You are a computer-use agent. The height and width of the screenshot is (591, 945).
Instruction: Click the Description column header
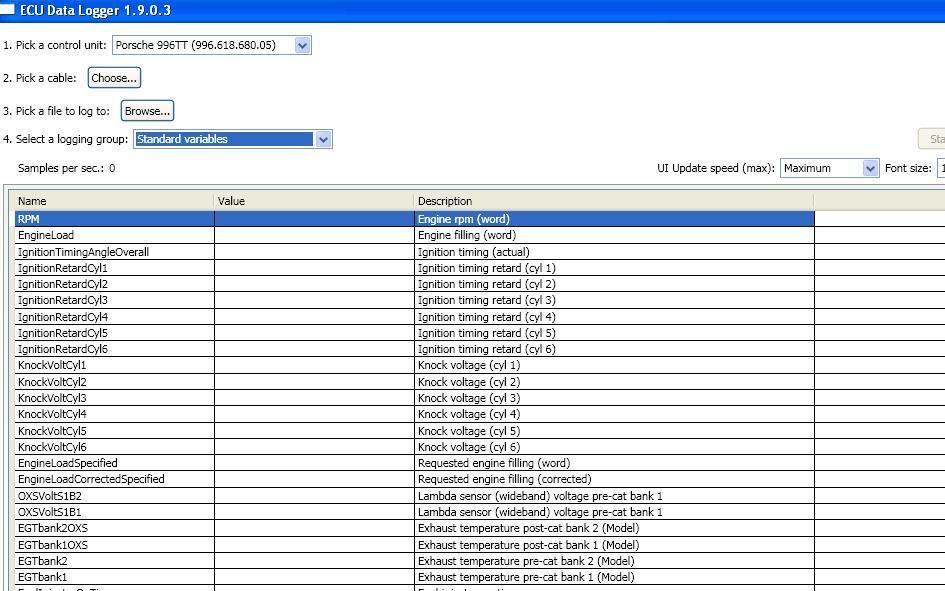(613, 201)
